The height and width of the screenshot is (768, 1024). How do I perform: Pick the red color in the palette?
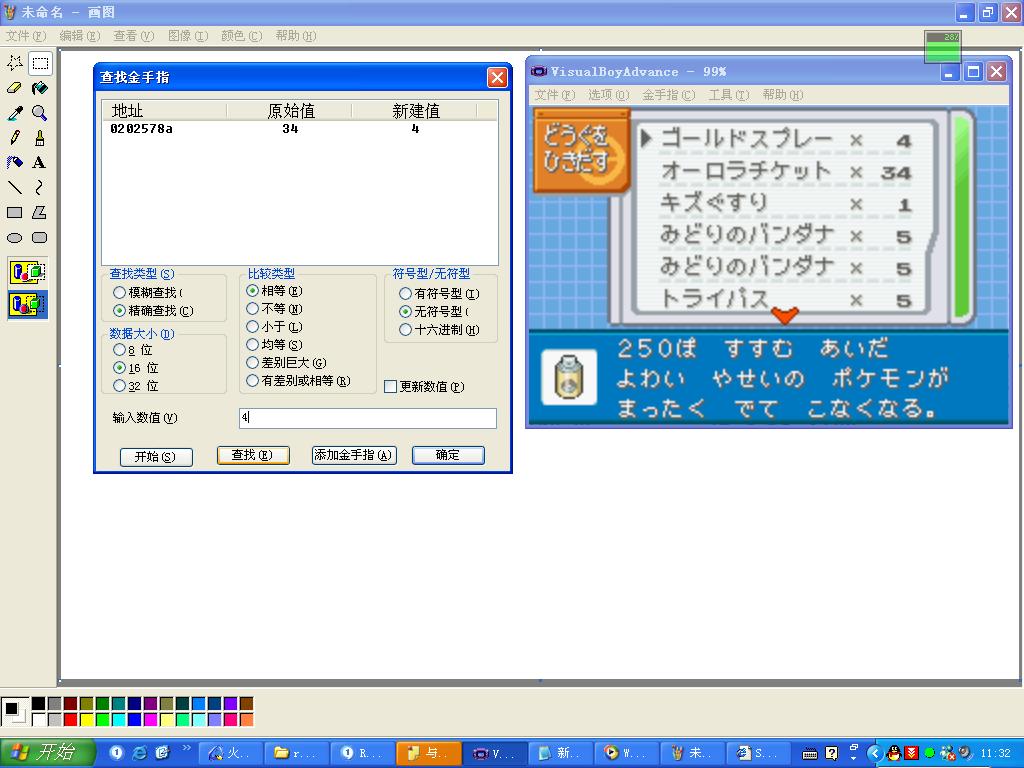pos(70,720)
